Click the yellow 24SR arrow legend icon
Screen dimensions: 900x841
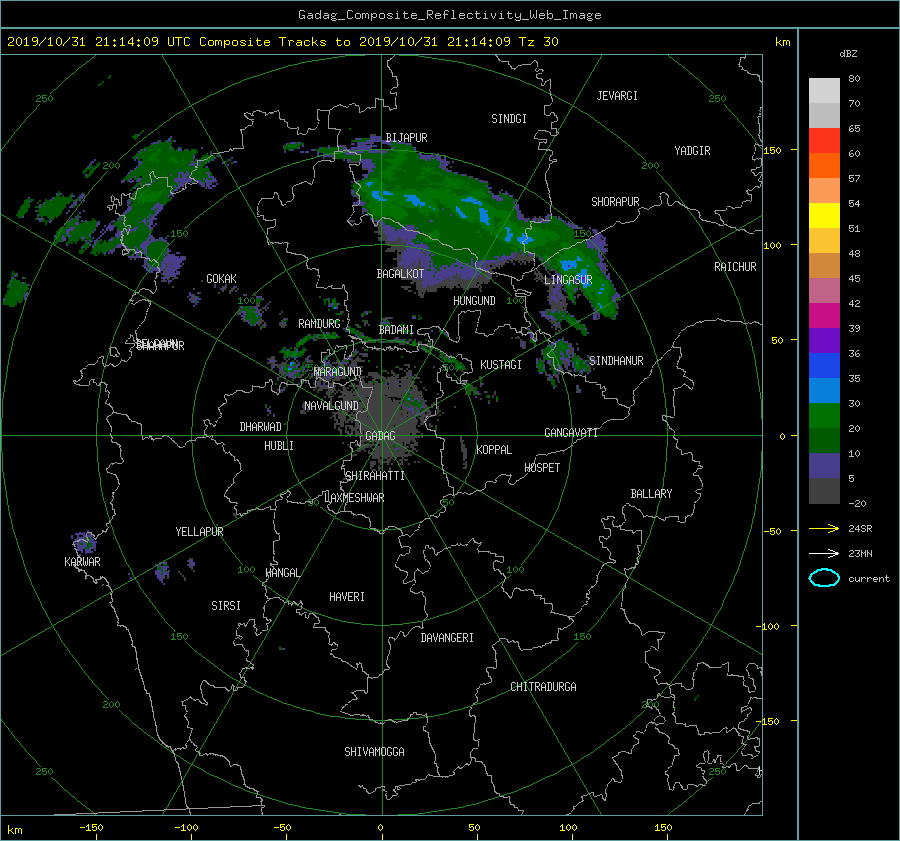point(824,528)
